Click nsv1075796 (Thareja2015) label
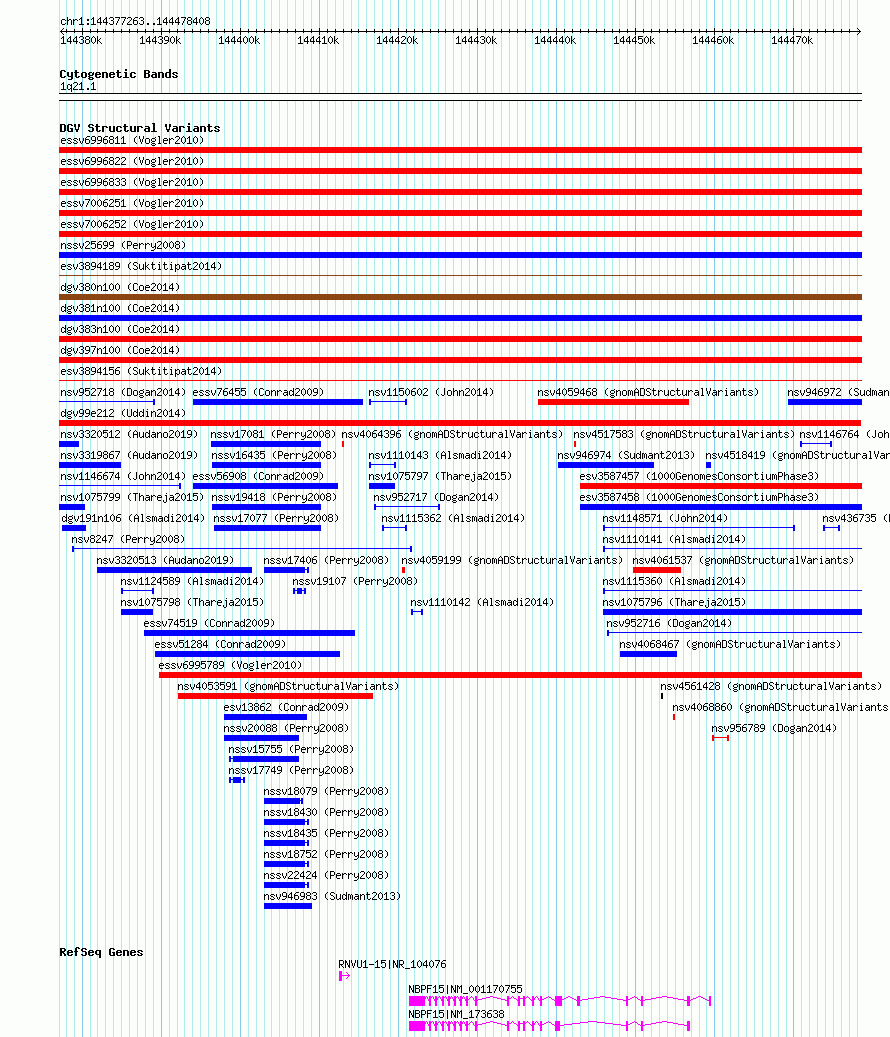The image size is (890, 1037). click(x=674, y=602)
